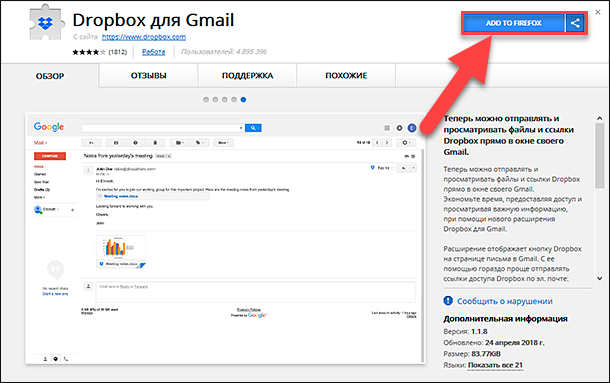Open the ПОХОЖИЕ tab
The width and height of the screenshot is (610, 383).
click(x=346, y=76)
